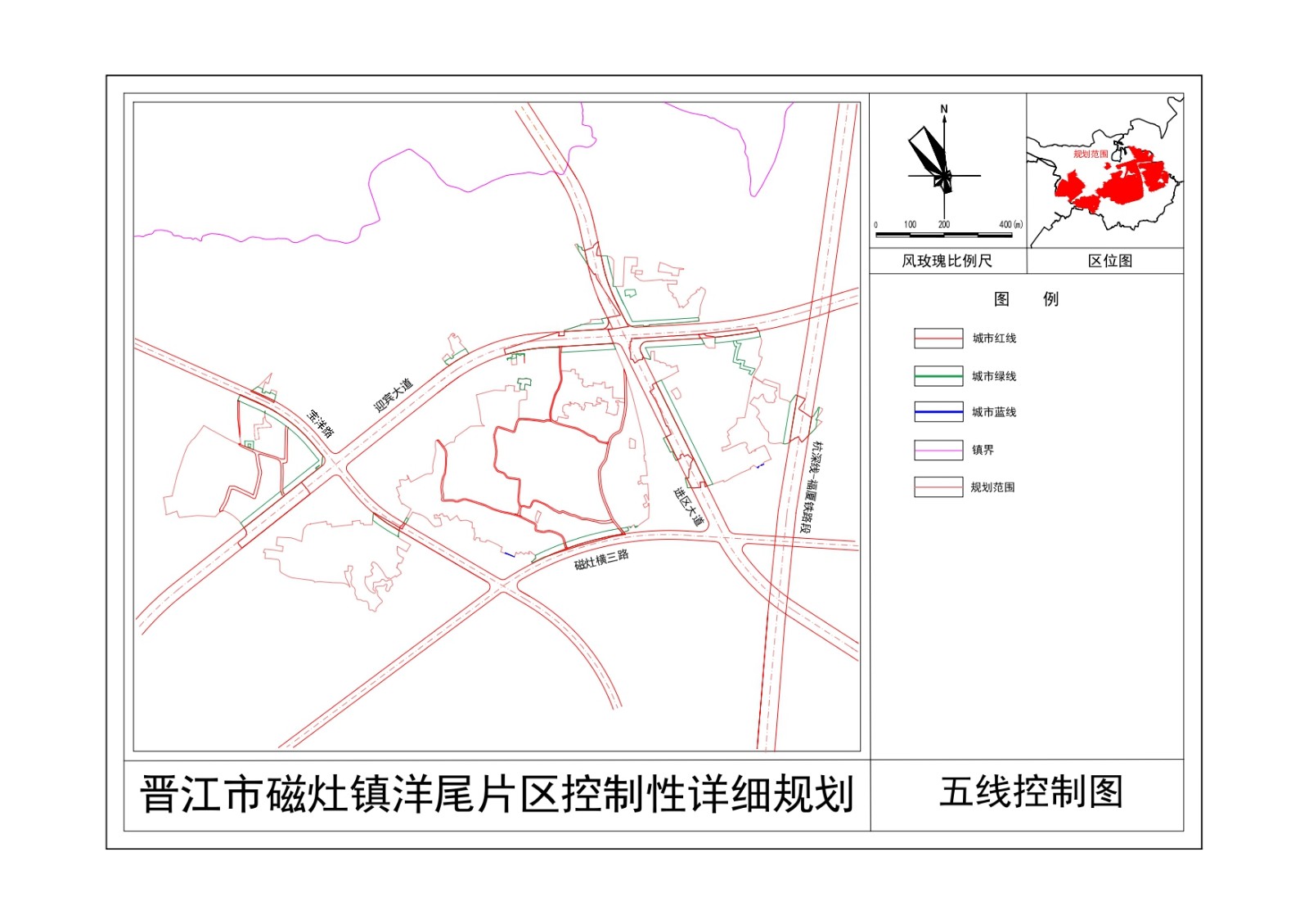The height and width of the screenshot is (924, 1309).
Task: Click the scale bar under the wind rose
Action: 943,235
